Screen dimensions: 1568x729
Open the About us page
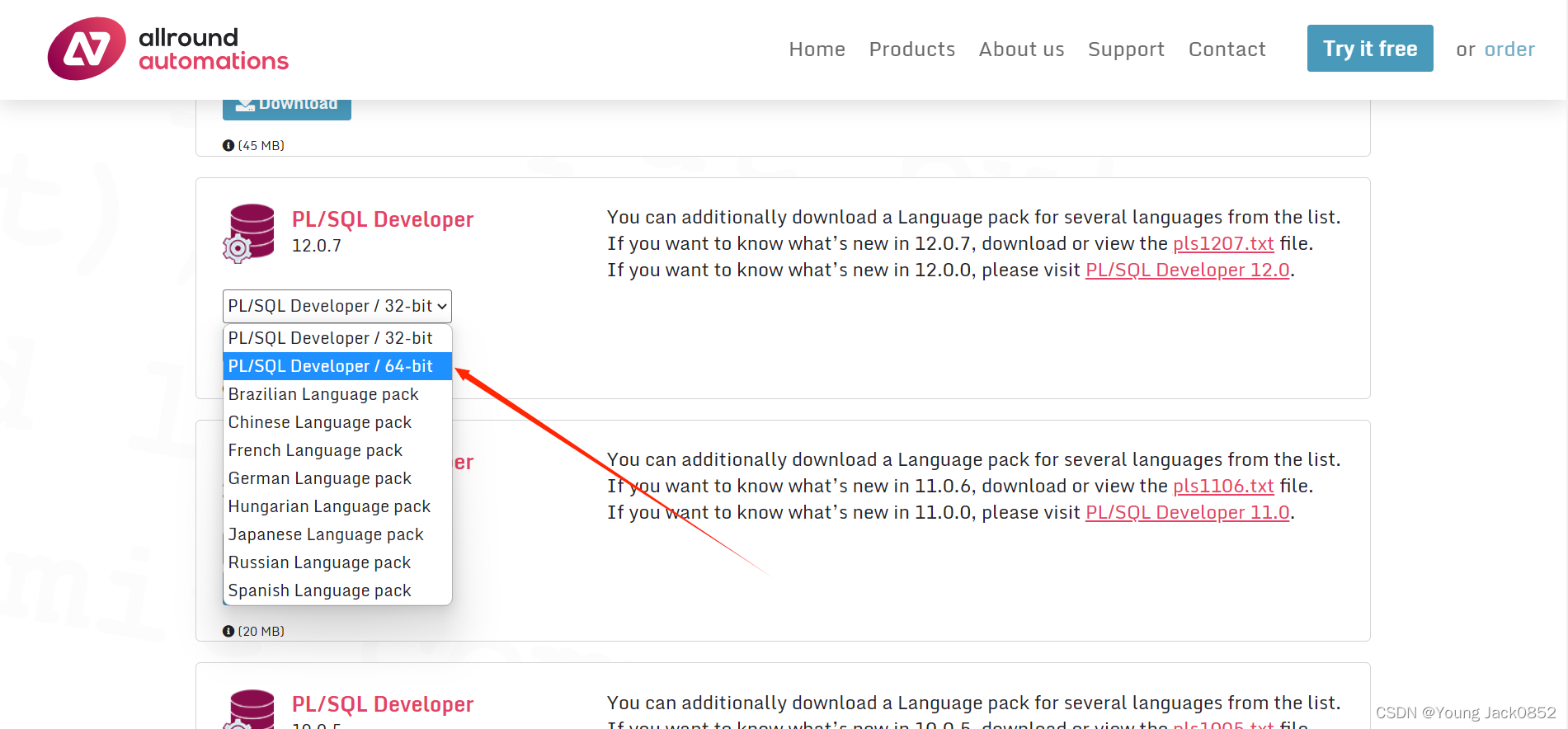click(1021, 49)
